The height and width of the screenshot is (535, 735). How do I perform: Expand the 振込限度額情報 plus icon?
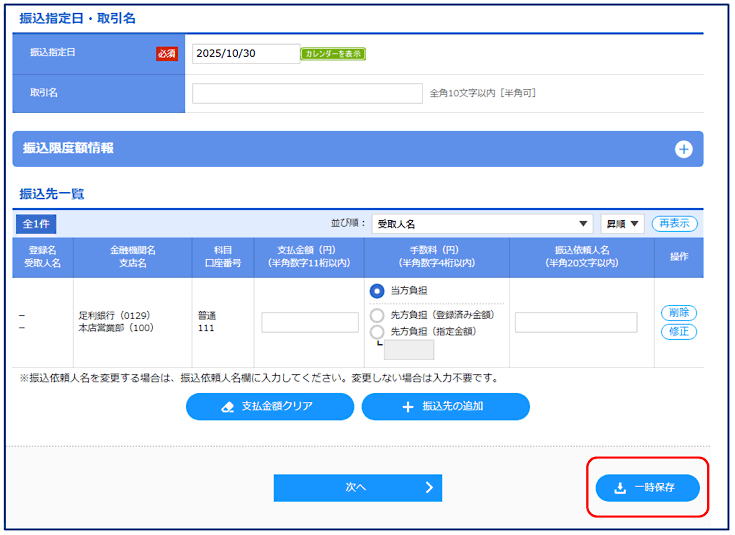point(683,149)
